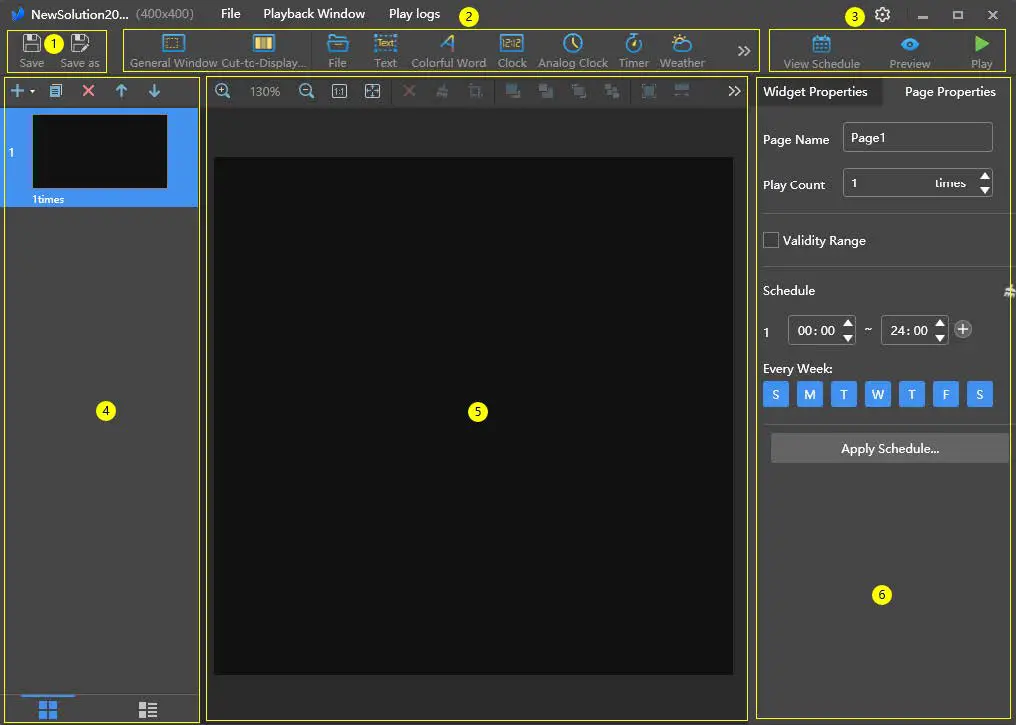
Task: Add a Clock widget
Action: click(512, 49)
